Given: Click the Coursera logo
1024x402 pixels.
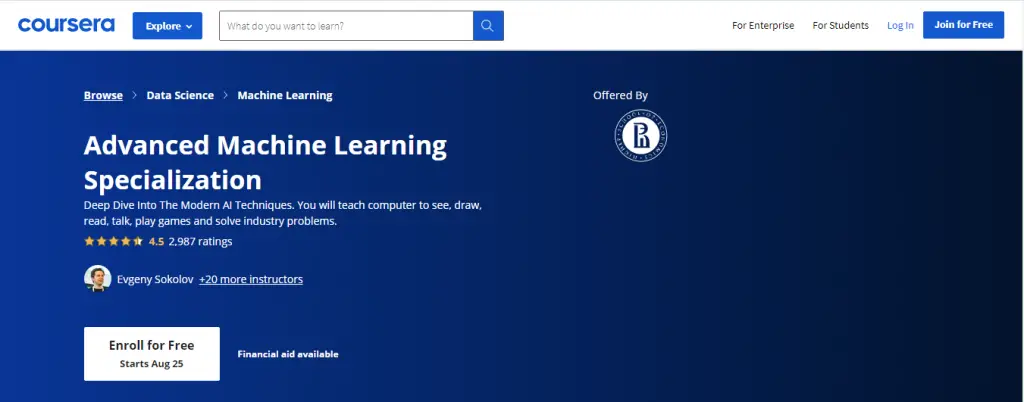Looking at the screenshot, I should (x=66, y=25).
